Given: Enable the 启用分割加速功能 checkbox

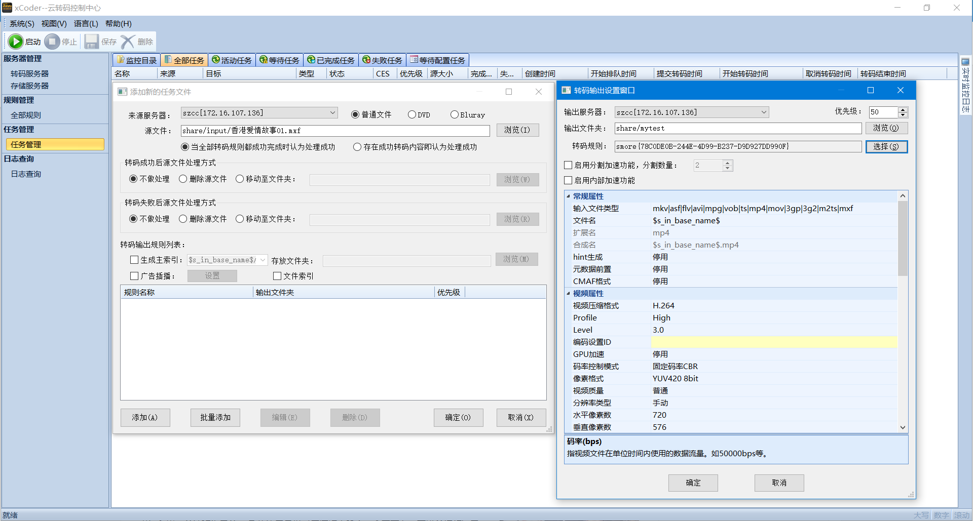Looking at the screenshot, I should [x=569, y=165].
